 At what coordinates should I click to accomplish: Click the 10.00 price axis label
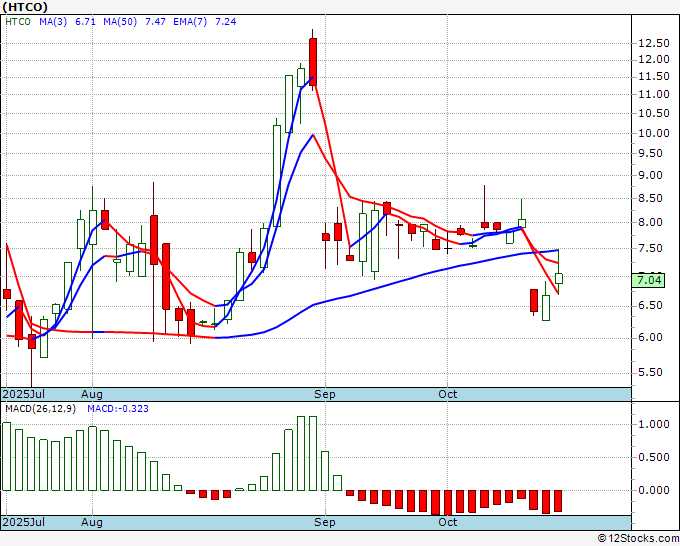(x=654, y=134)
